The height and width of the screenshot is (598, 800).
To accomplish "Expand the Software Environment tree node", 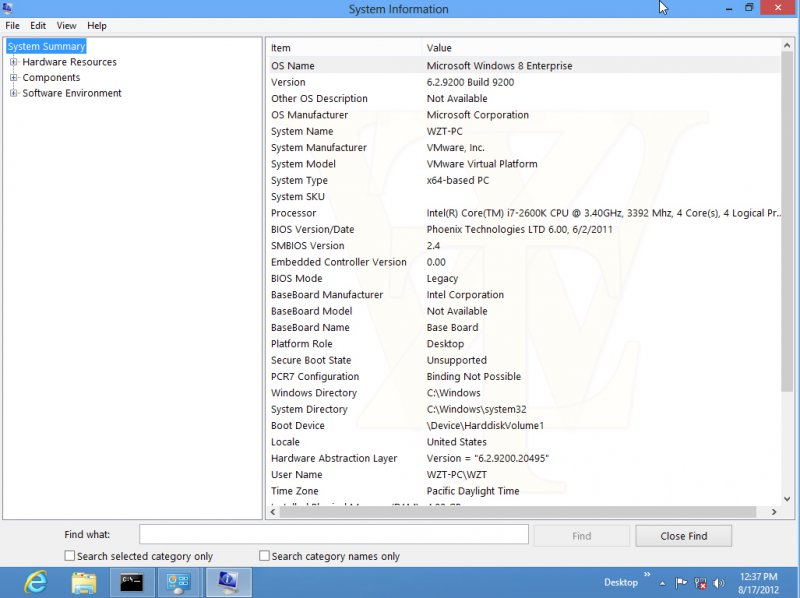I will click(14, 93).
